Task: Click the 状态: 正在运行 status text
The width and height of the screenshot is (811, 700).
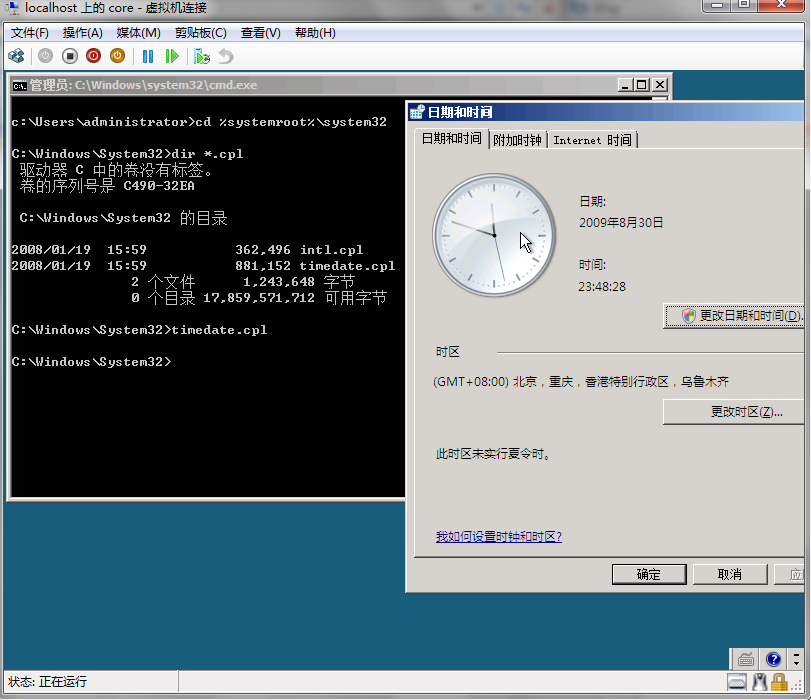Action: click(x=48, y=682)
